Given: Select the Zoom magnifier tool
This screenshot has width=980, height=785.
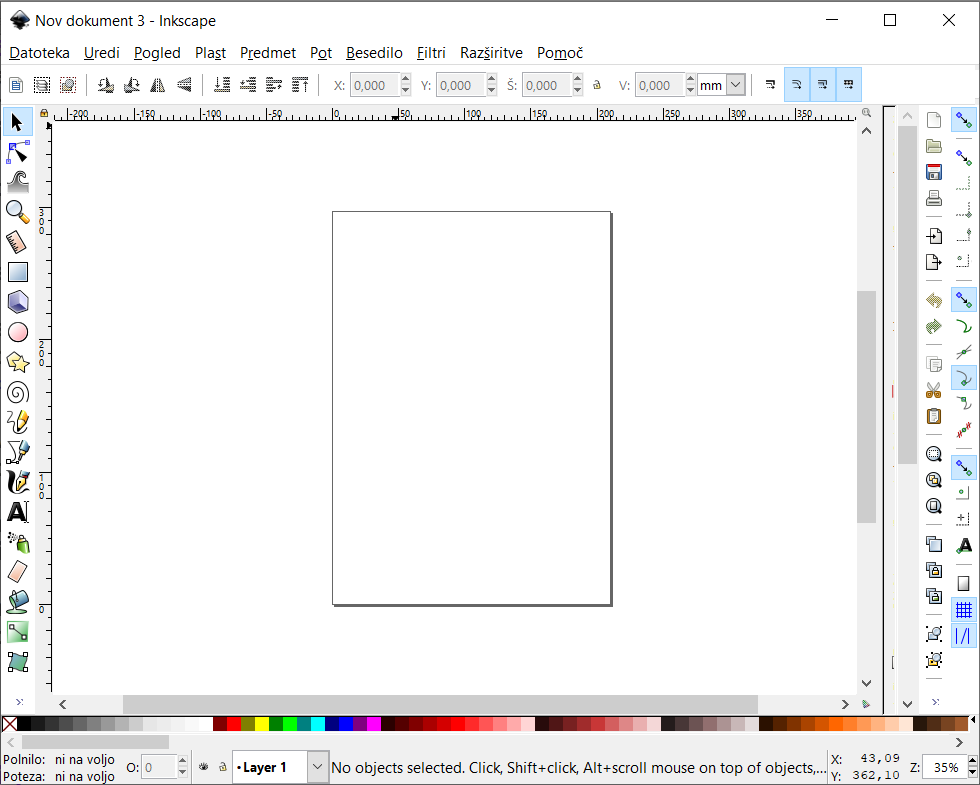Looking at the screenshot, I should (x=18, y=212).
